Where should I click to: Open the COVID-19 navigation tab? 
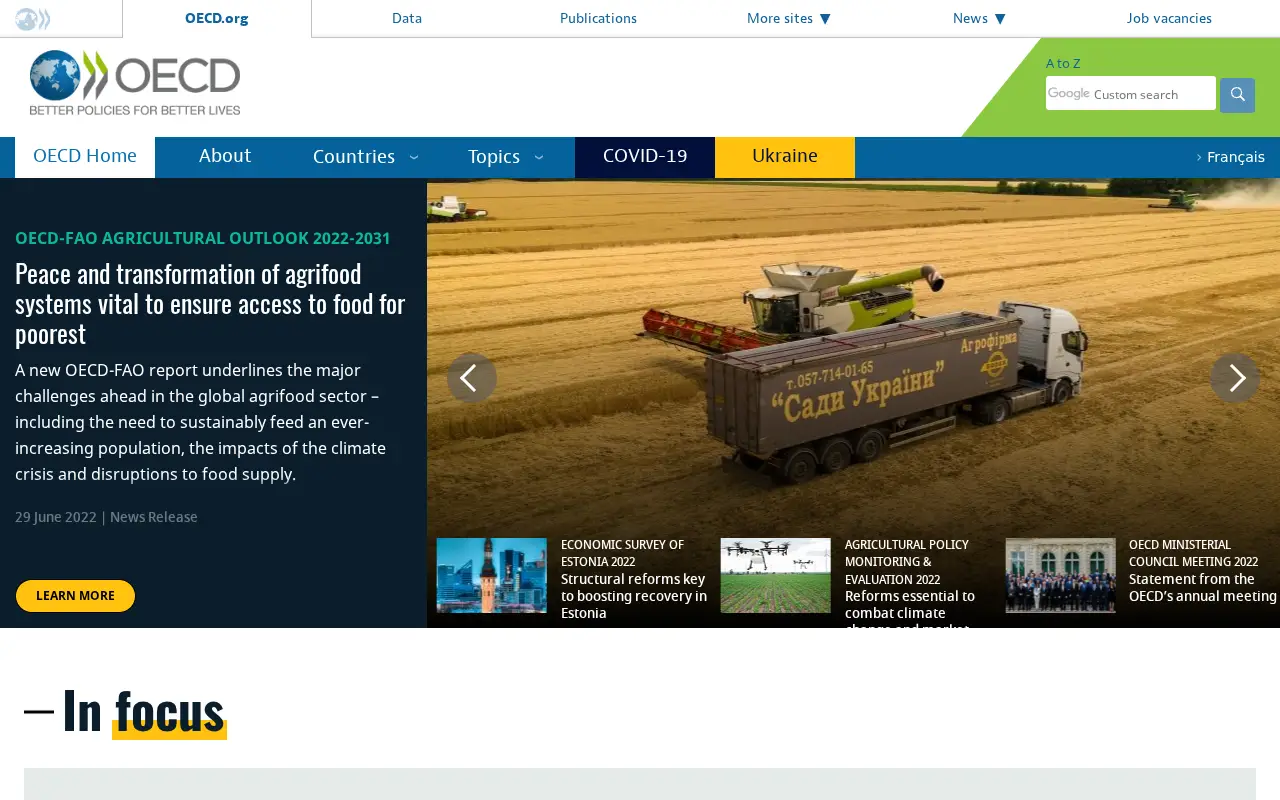pos(645,157)
